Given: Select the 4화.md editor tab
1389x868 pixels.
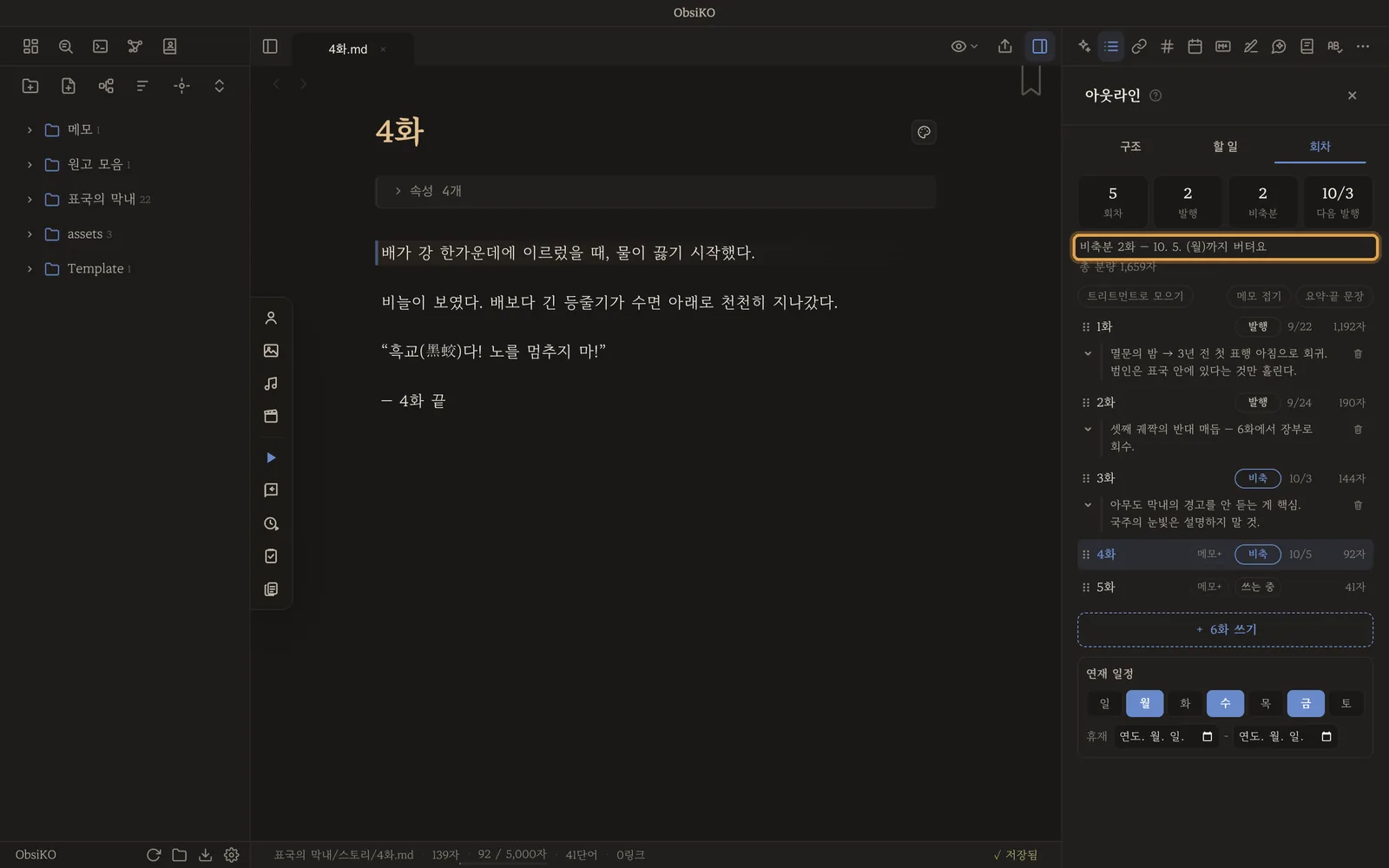Looking at the screenshot, I should pyautogui.click(x=347, y=49).
